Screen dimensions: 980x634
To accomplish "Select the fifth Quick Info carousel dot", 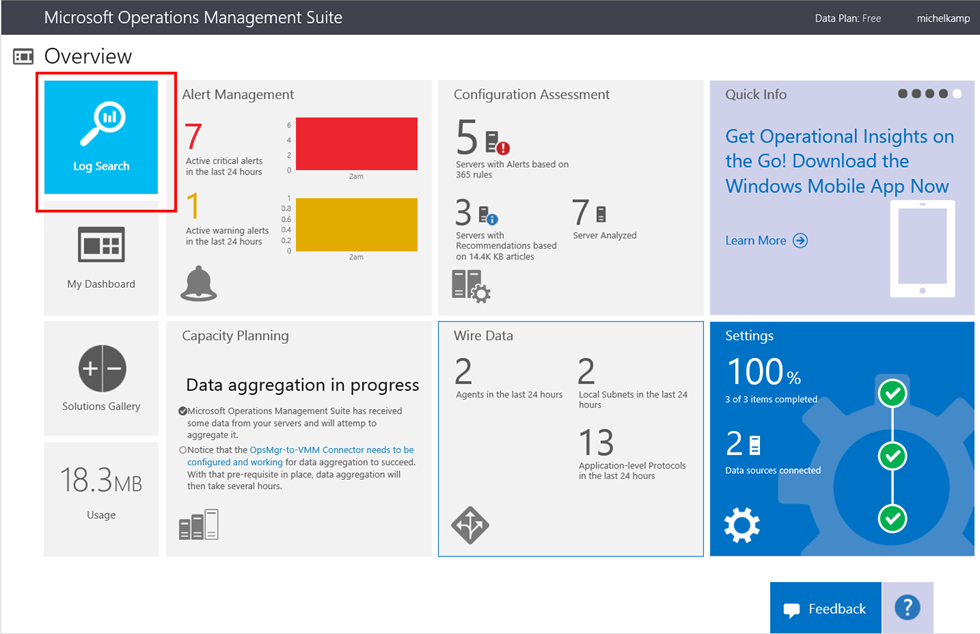I will coord(957,94).
